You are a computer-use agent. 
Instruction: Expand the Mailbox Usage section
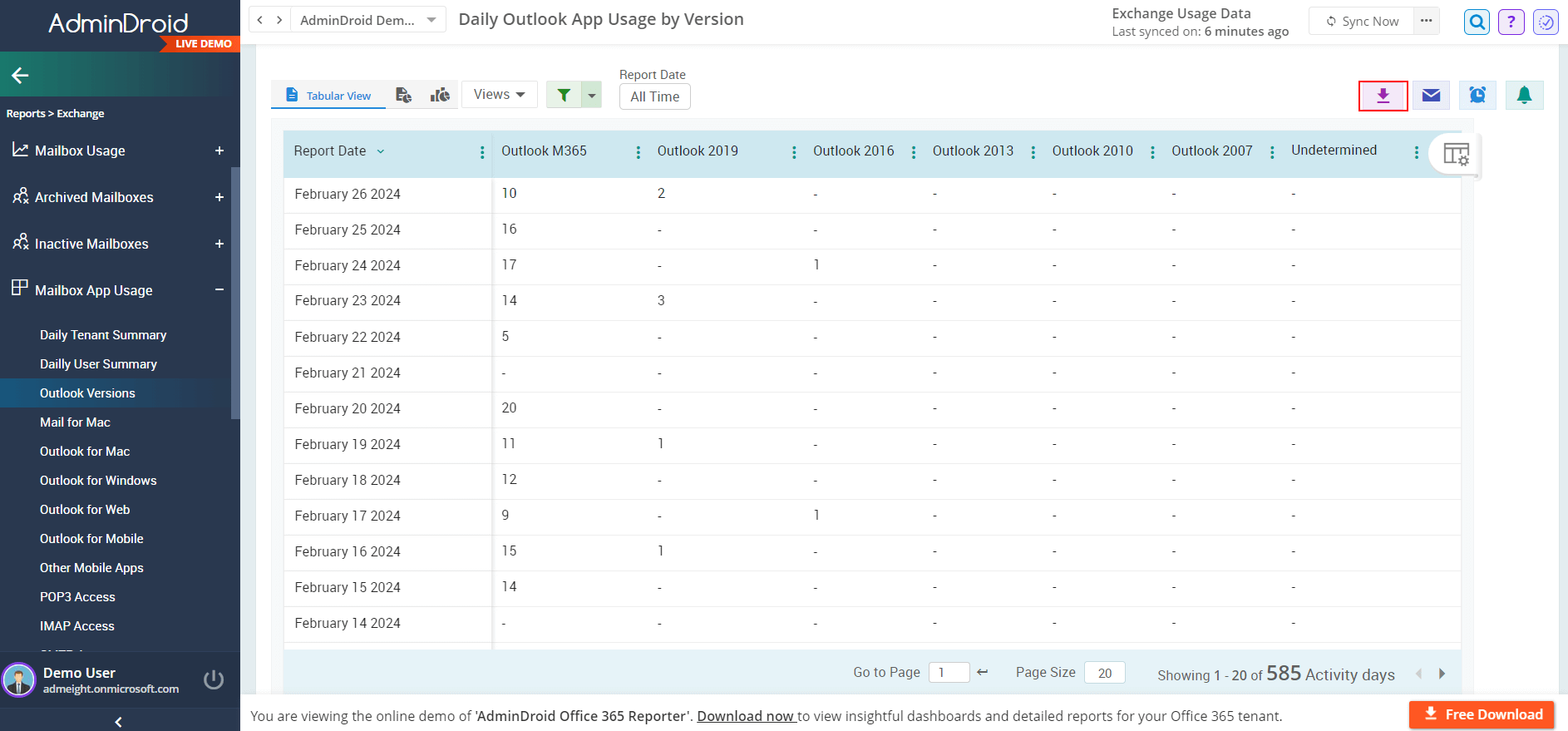pos(219,151)
